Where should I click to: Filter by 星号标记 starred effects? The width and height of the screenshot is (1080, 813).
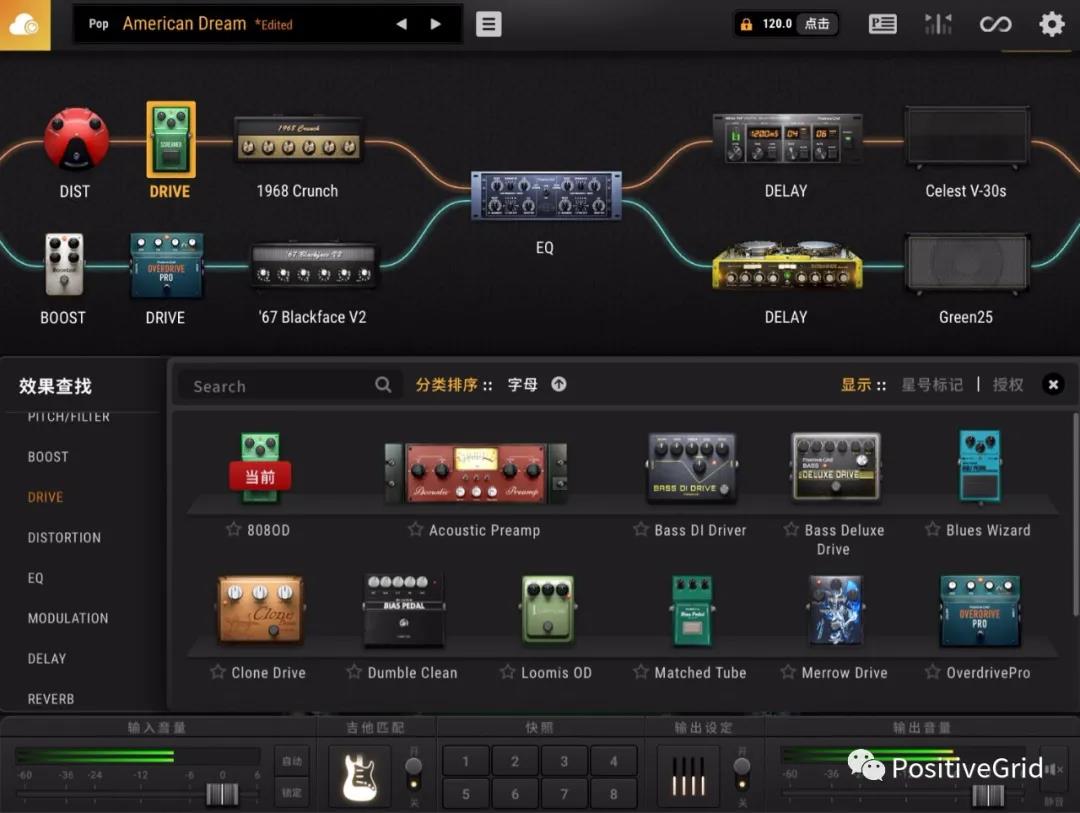[932, 384]
